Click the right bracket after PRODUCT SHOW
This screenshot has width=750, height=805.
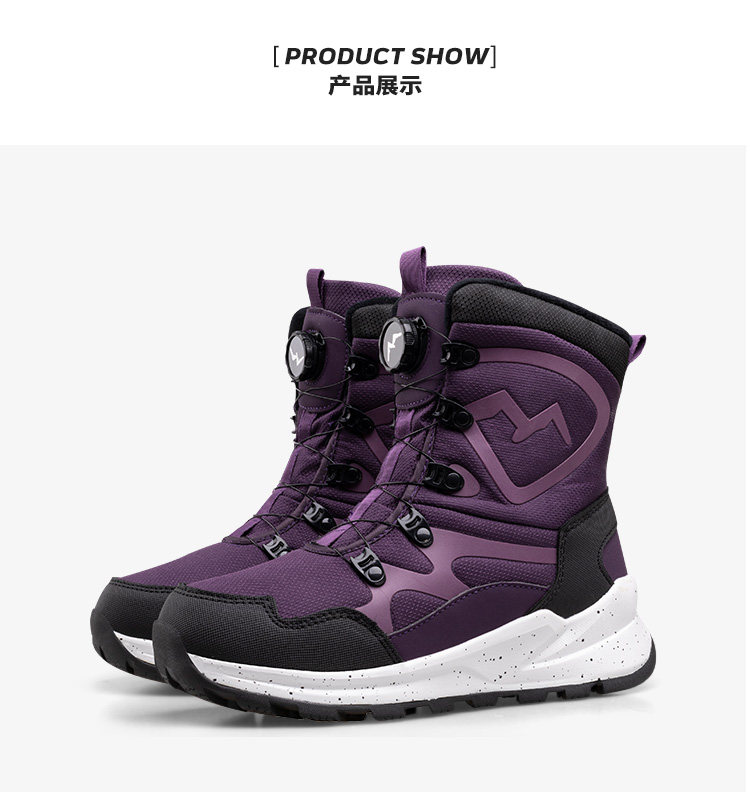point(493,56)
